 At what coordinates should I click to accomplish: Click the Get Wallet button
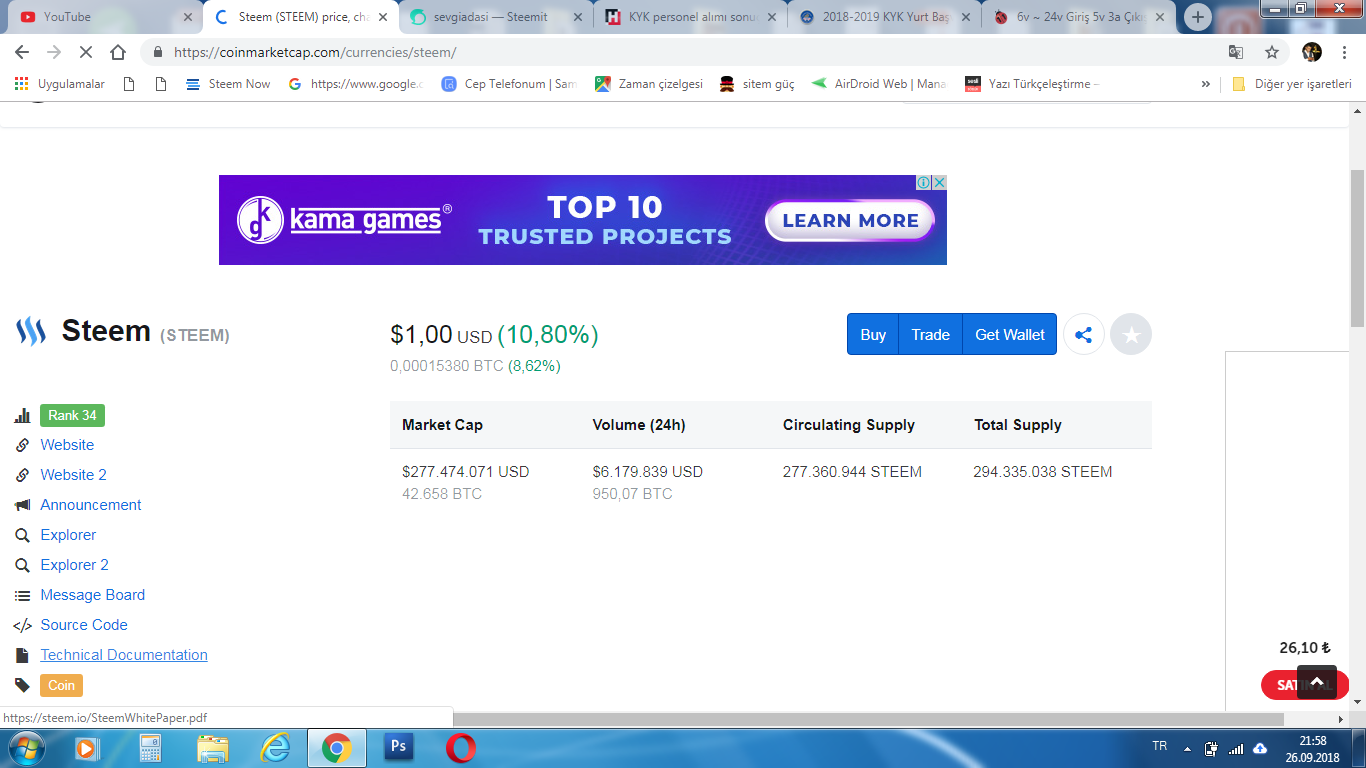(x=1010, y=335)
